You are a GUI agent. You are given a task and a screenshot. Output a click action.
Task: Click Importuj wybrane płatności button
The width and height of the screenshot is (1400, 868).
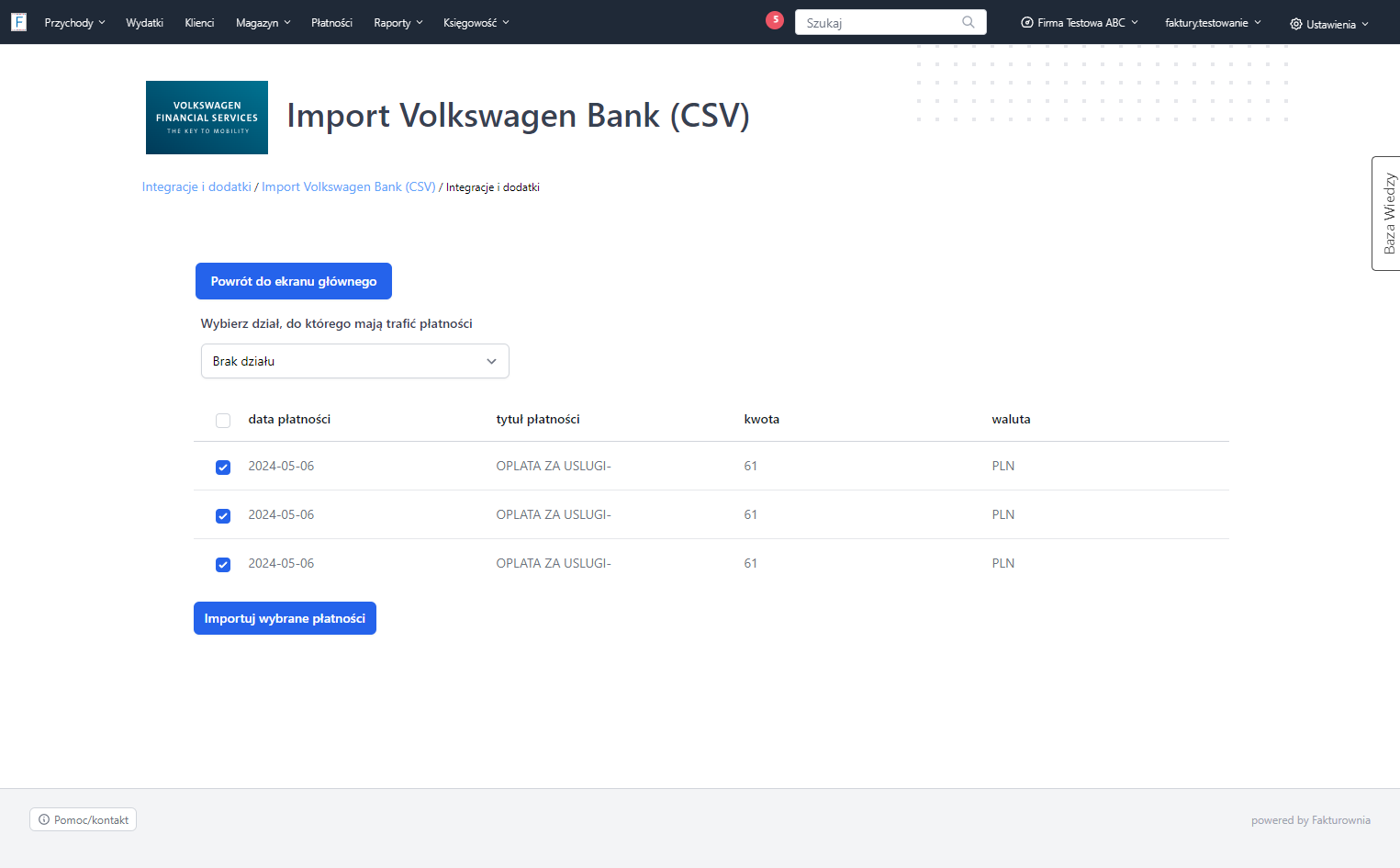point(285,618)
